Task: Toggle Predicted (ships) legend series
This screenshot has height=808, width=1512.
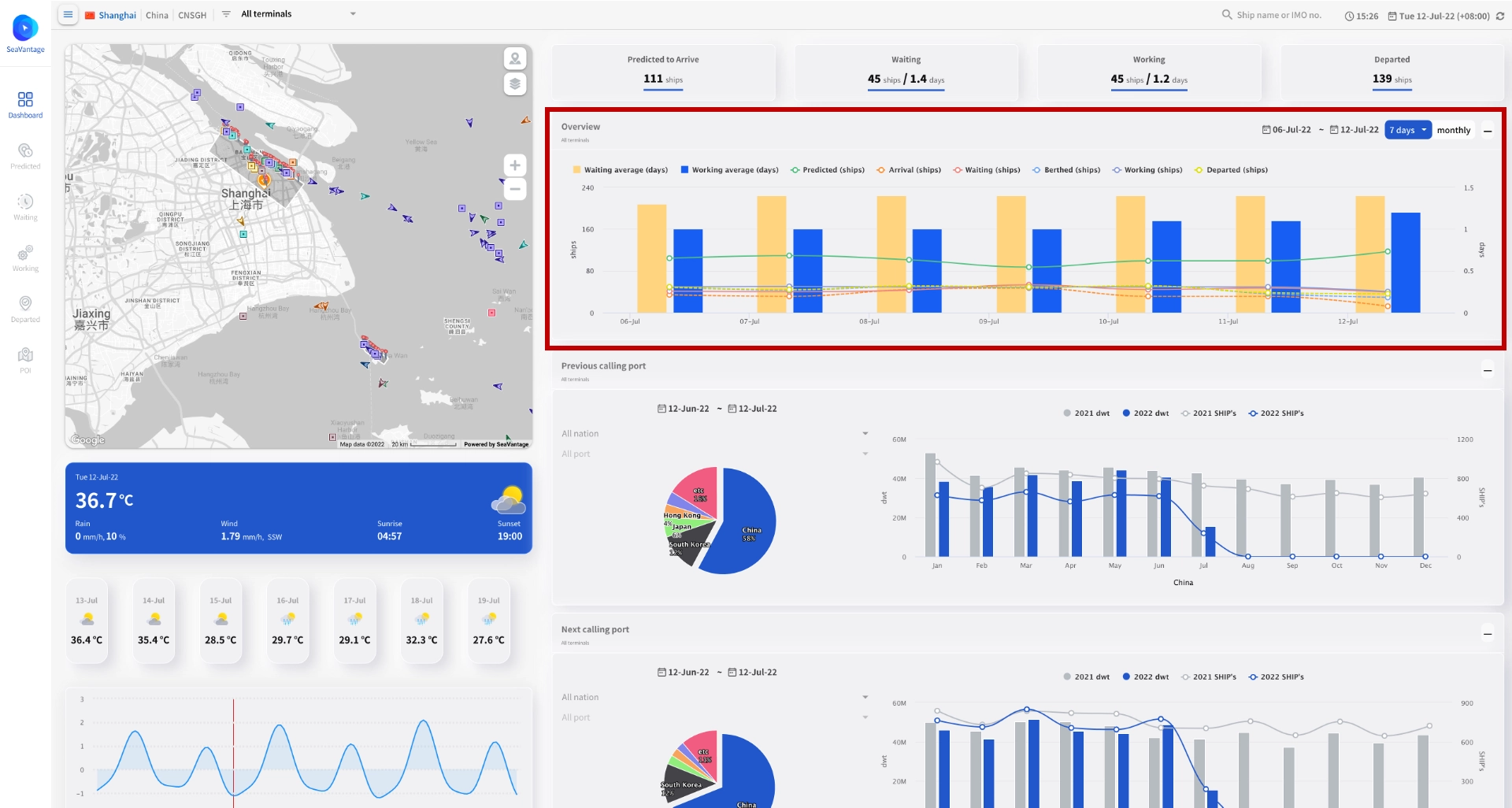Action: [x=828, y=169]
